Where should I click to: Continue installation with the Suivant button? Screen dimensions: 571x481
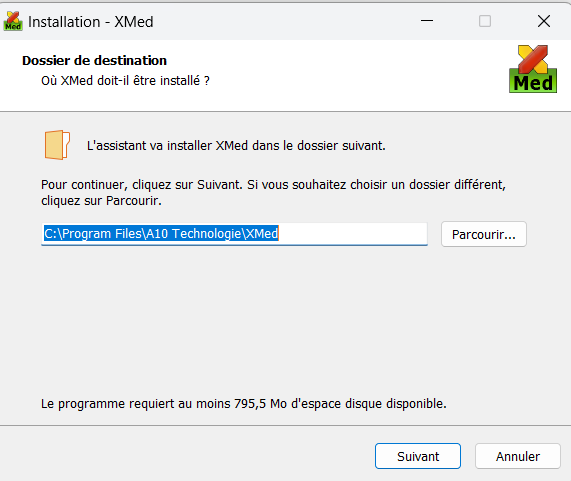click(418, 456)
